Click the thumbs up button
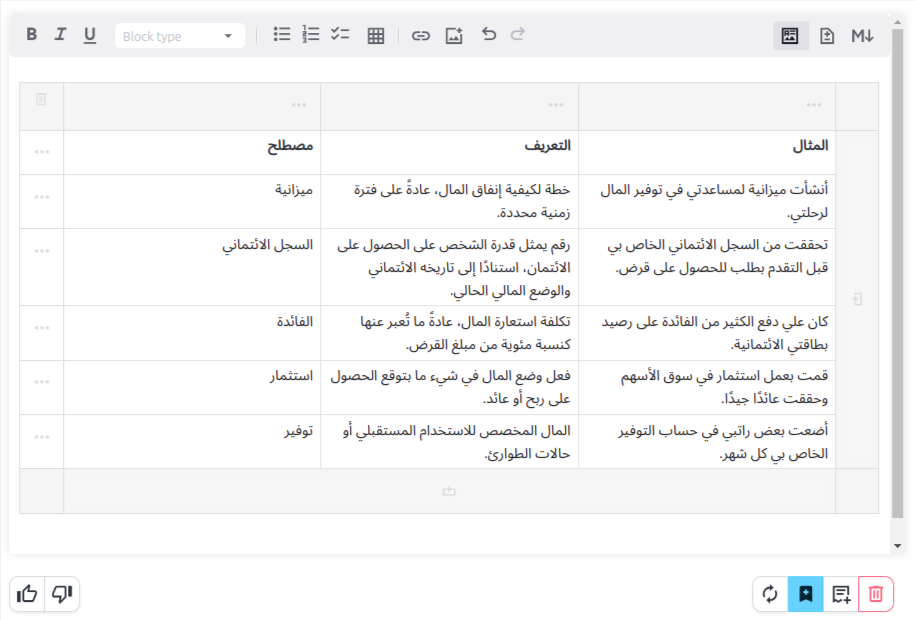This screenshot has width=916, height=620. 27,594
